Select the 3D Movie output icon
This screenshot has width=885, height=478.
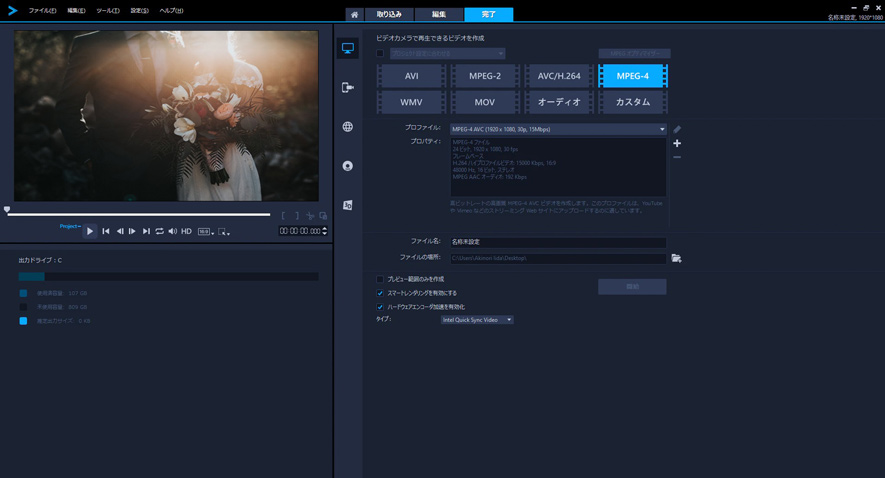348,205
